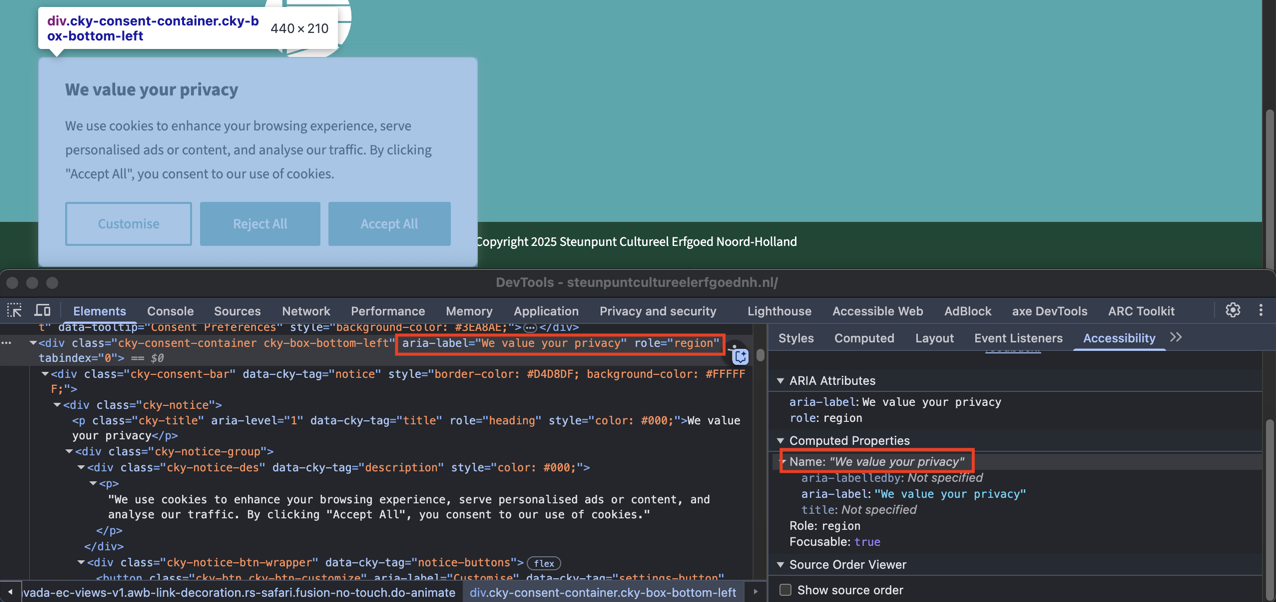This screenshot has width=1277, height=602.
Task: Collapse the cky-notice-group div node
Action: [69, 452]
